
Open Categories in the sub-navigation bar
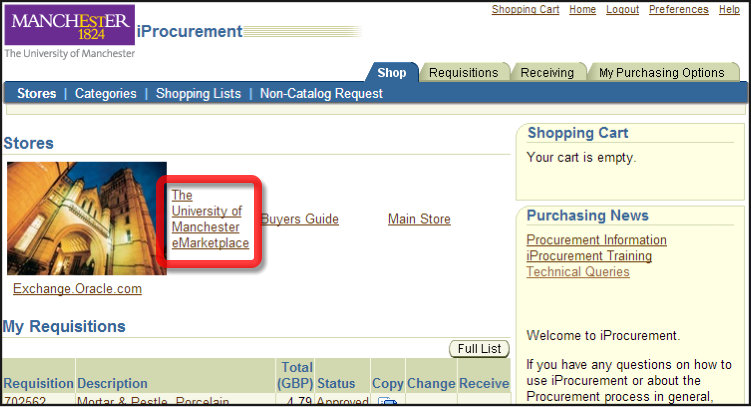(x=105, y=93)
